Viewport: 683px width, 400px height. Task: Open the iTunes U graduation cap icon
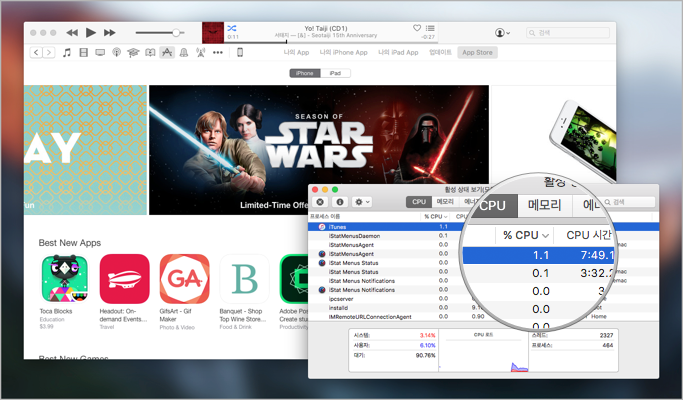pyautogui.click(x=133, y=53)
